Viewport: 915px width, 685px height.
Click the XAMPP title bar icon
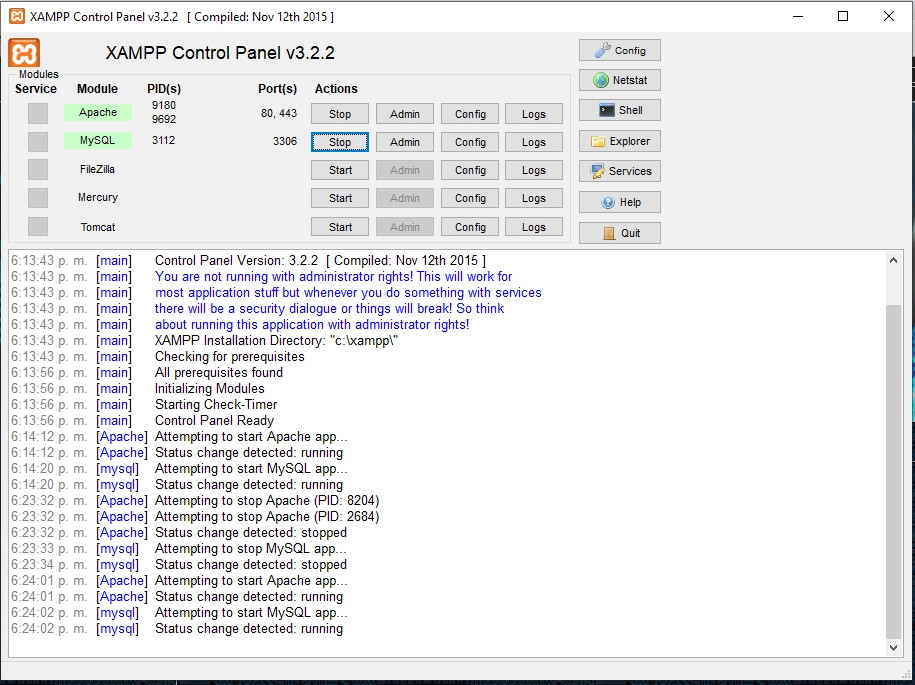[16, 16]
